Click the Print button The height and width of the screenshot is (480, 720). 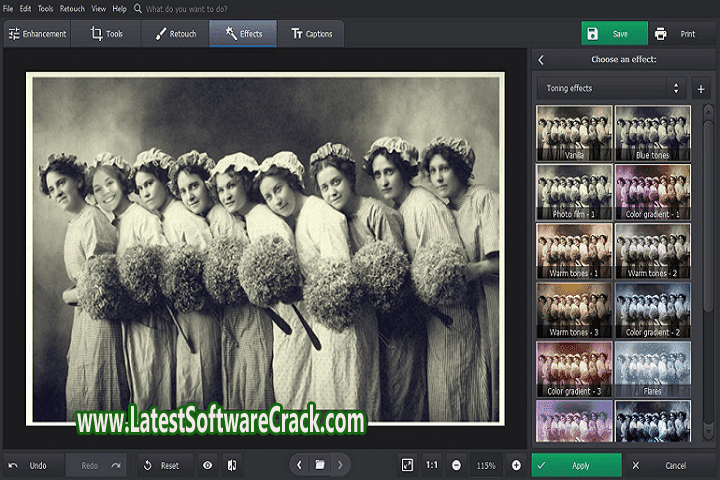coord(676,34)
